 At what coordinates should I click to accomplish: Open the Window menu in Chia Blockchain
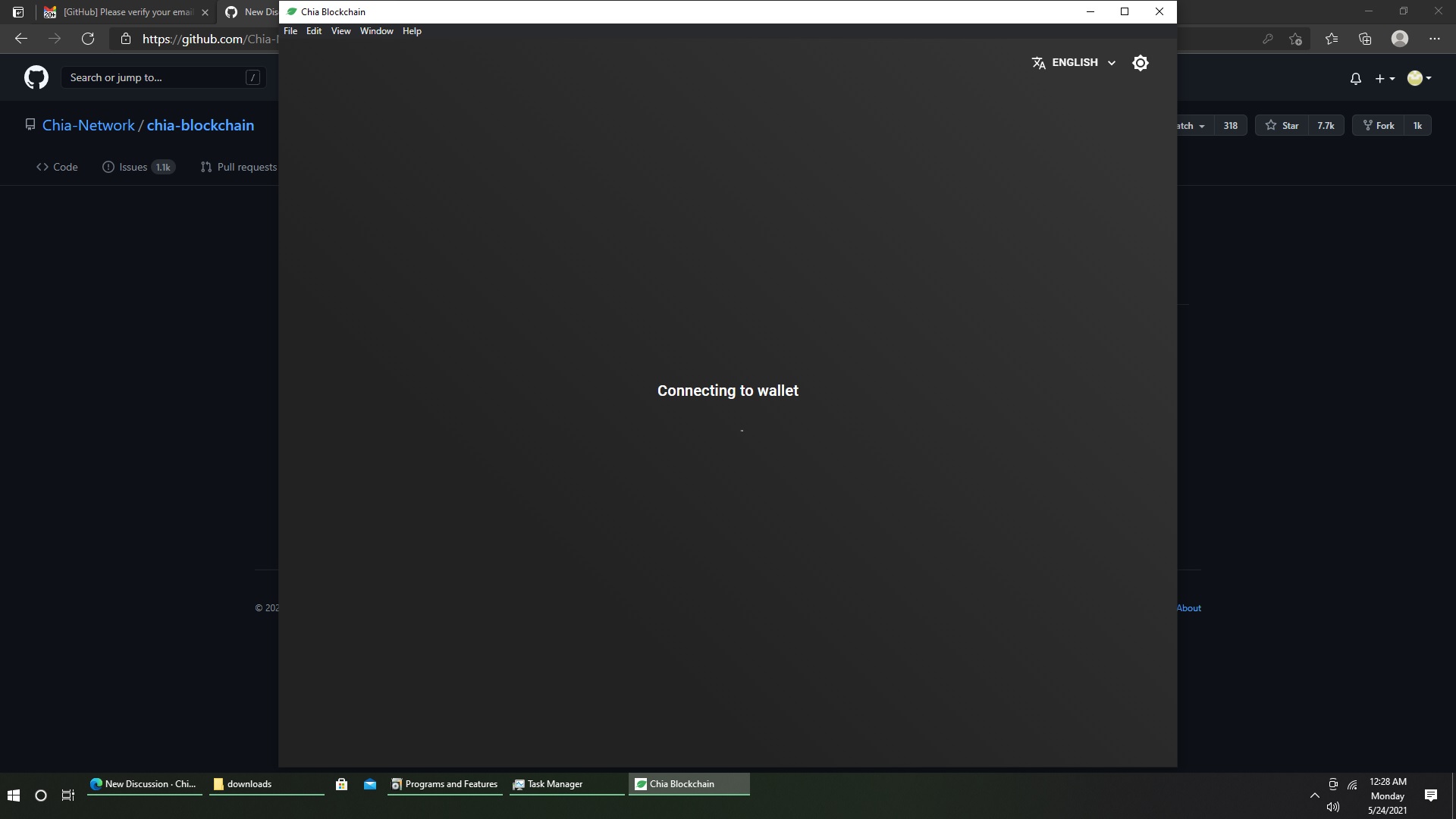click(376, 31)
